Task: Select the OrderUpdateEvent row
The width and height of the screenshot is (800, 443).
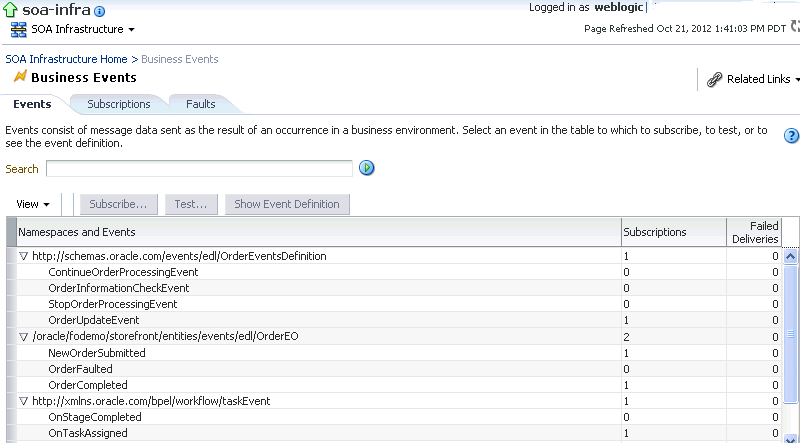Action: click(398, 321)
